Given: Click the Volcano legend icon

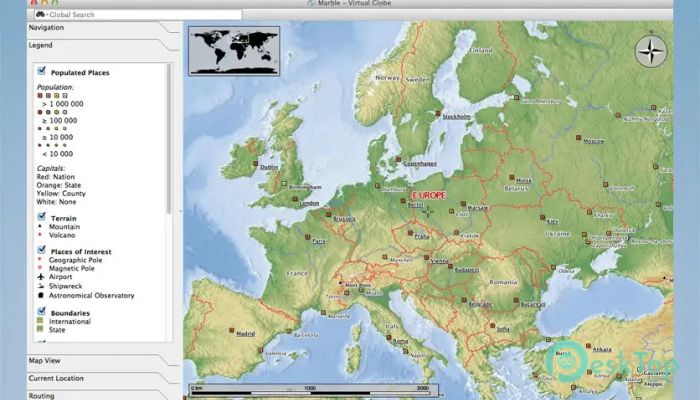Looking at the screenshot, I should [x=40, y=234].
